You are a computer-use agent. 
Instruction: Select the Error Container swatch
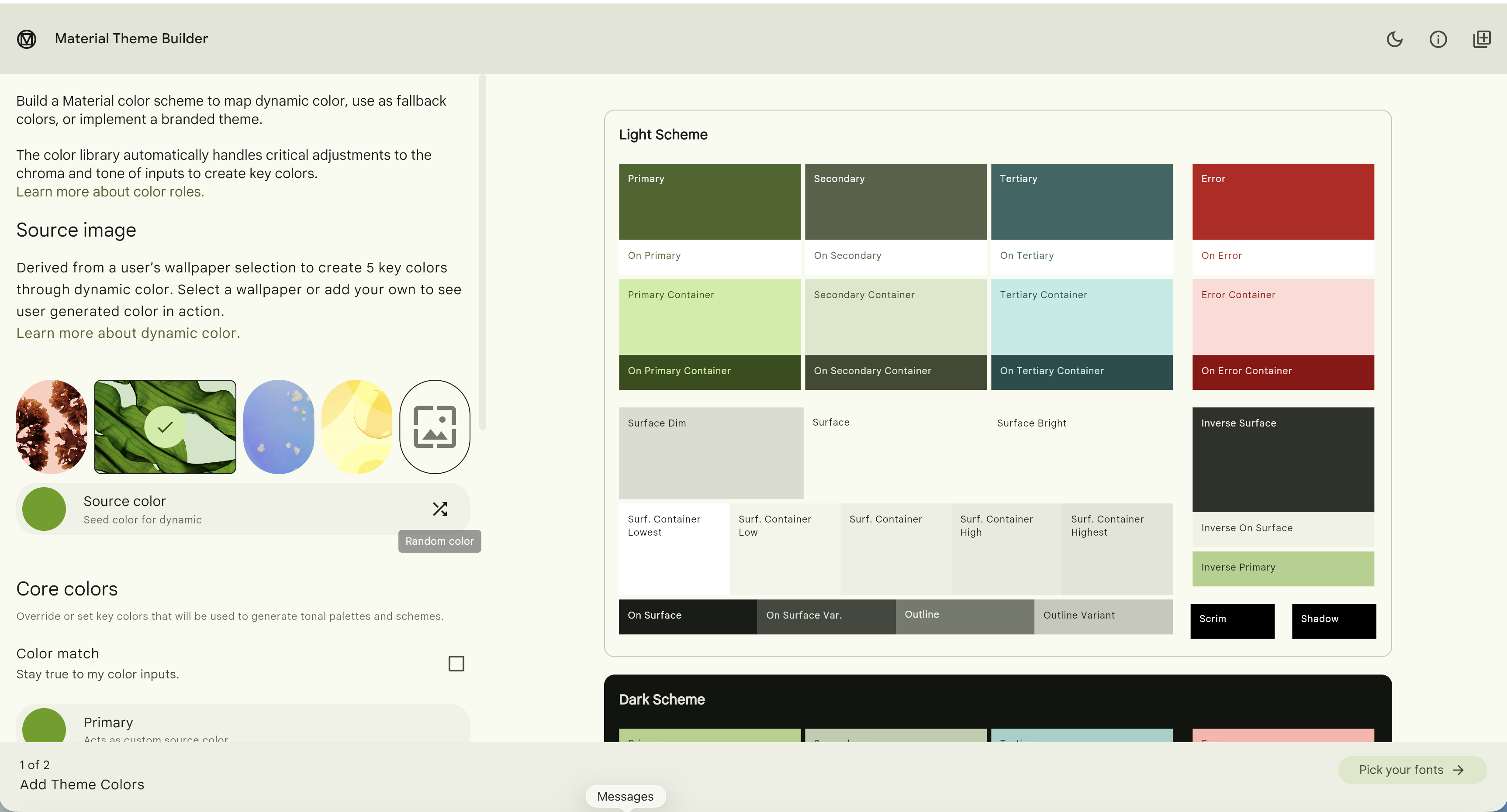tap(1283, 317)
